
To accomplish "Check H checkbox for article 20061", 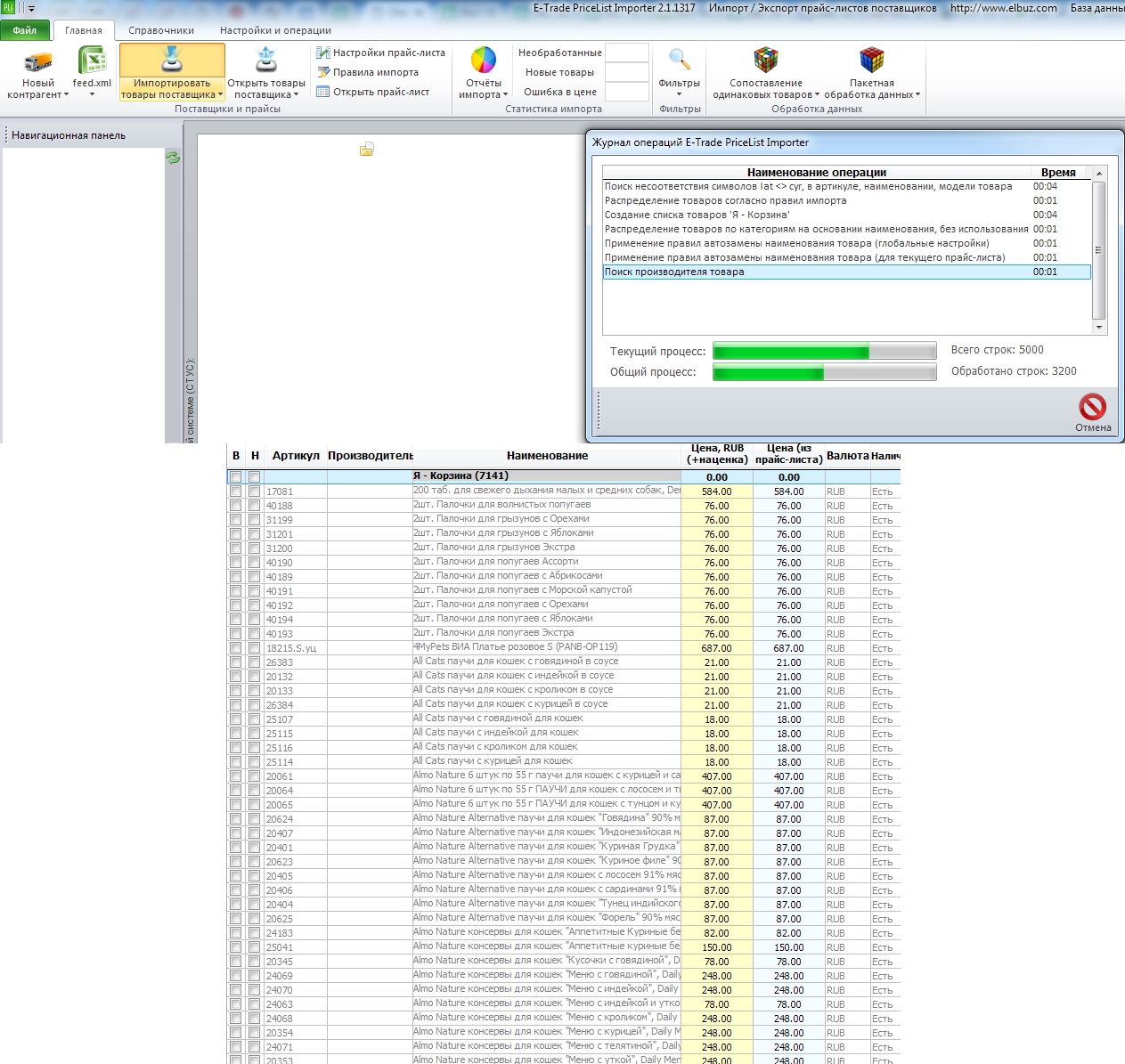I will [254, 776].
